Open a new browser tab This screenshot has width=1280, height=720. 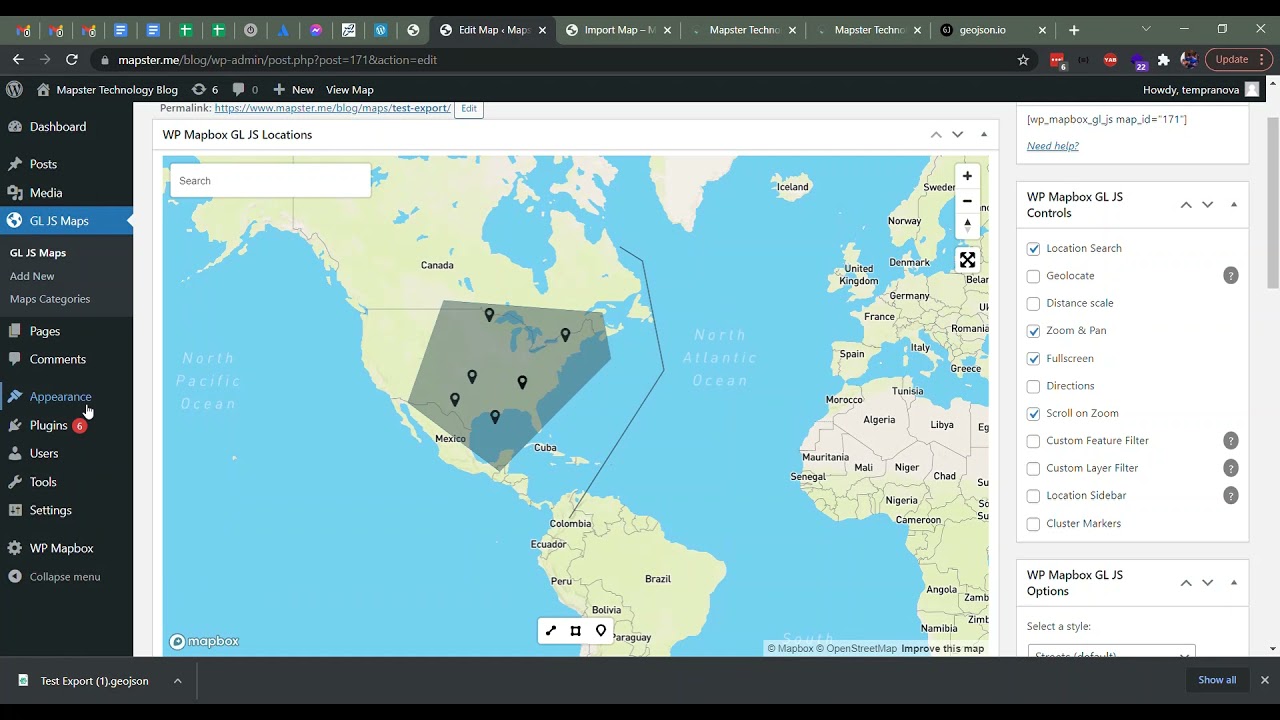[1074, 30]
